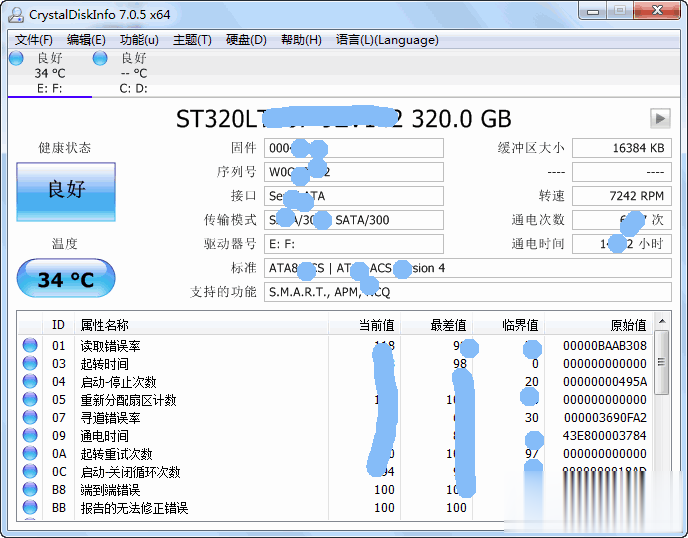Click the 16384 KB buffer size field

(622, 148)
